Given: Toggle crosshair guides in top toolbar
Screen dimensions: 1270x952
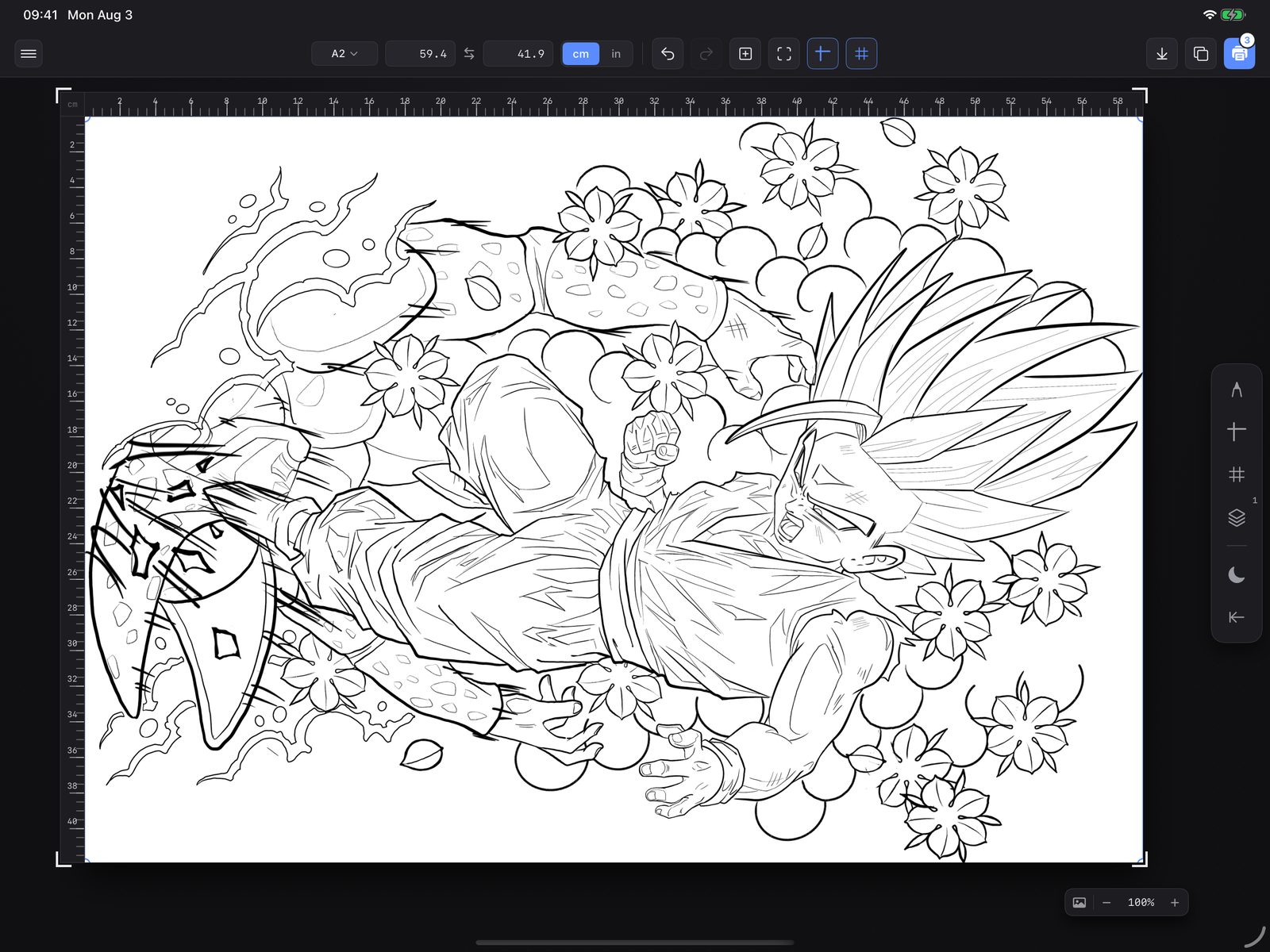Looking at the screenshot, I should [x=822, y=54].
